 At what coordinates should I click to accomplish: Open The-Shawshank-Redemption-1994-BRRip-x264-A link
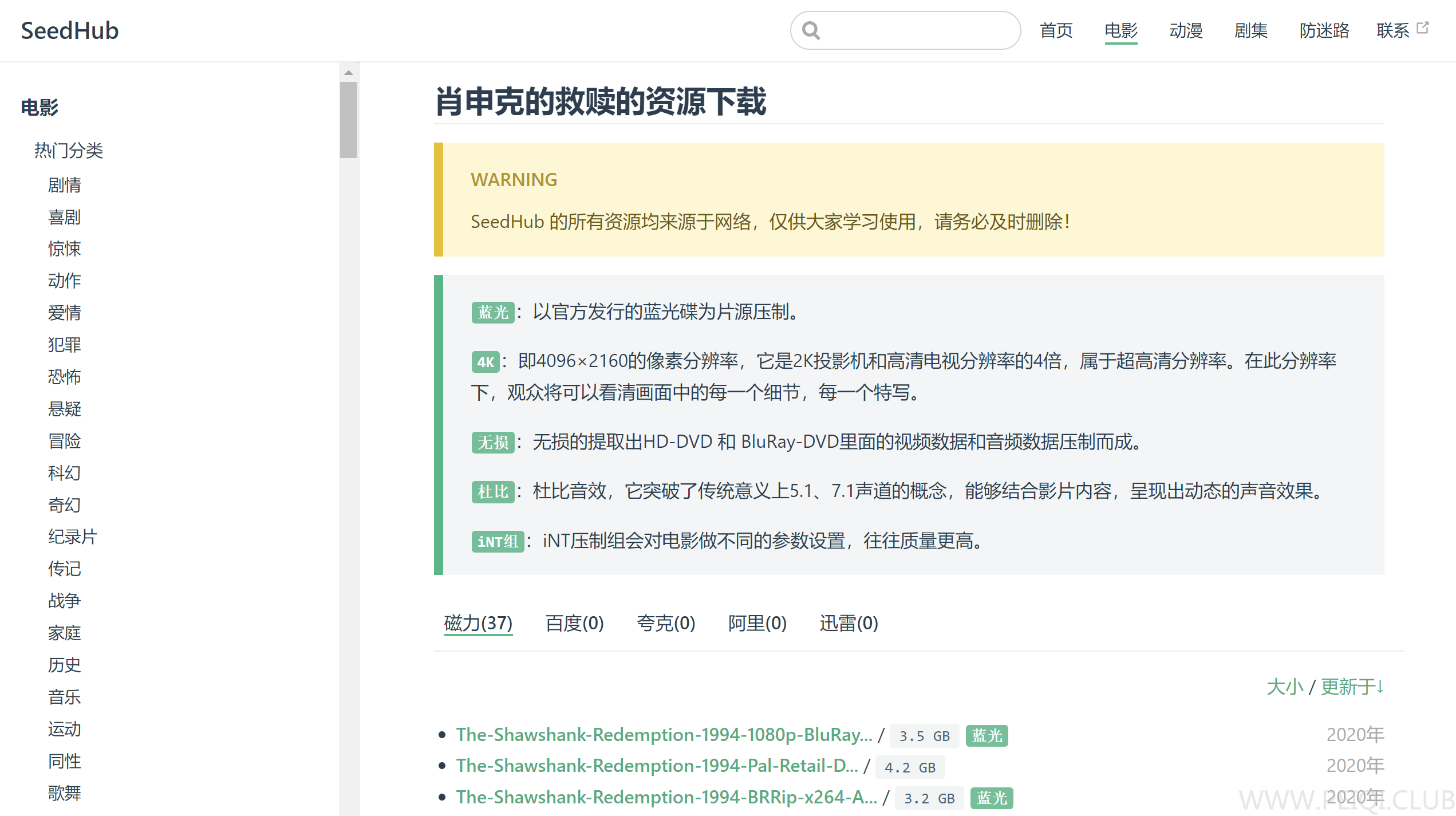tap(666, 797)
